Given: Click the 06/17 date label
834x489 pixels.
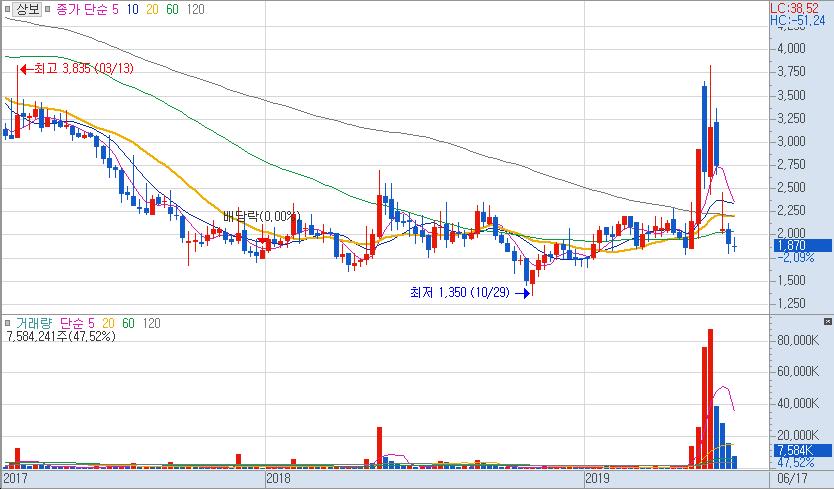Looking at the screenshot, I should point(792,478).
